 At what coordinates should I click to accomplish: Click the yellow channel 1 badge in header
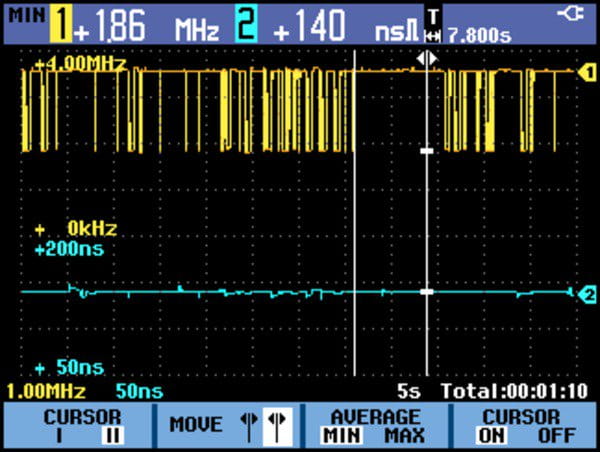[x=60, y=25]
